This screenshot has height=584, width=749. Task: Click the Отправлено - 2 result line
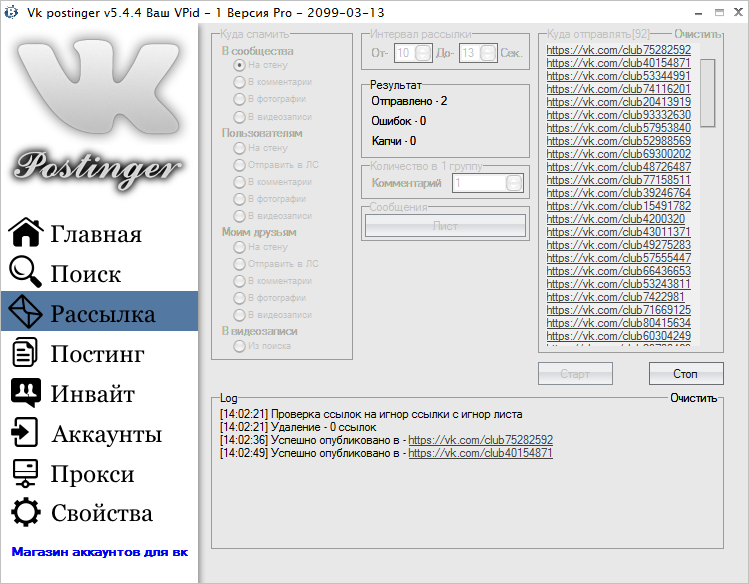tap(409, 101)
